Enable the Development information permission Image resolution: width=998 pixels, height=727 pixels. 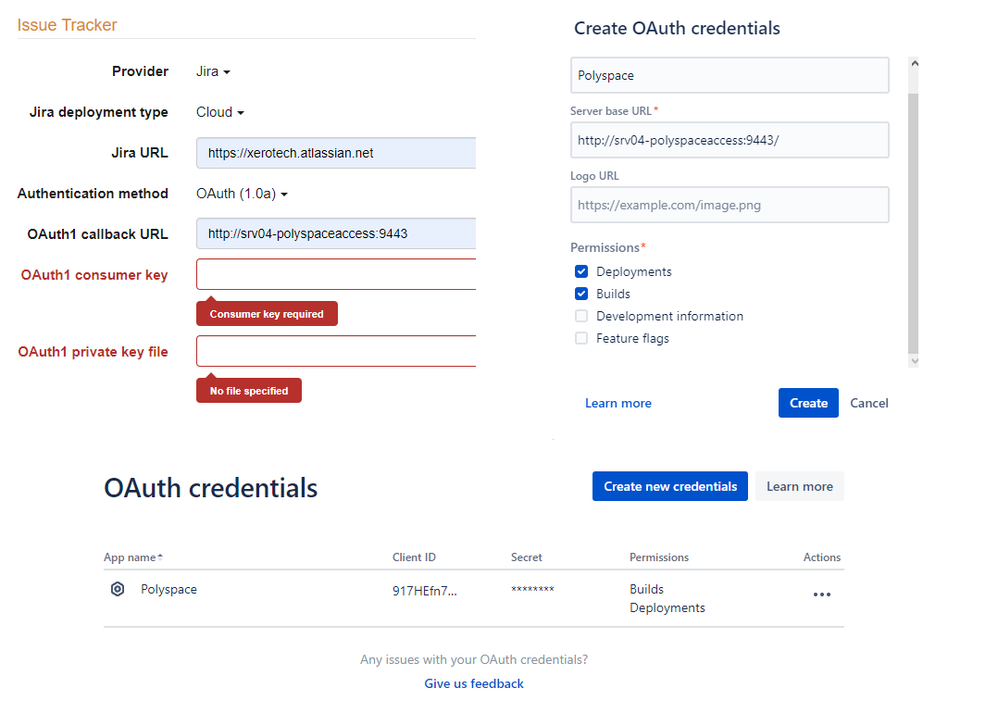[x=581, y=316]
